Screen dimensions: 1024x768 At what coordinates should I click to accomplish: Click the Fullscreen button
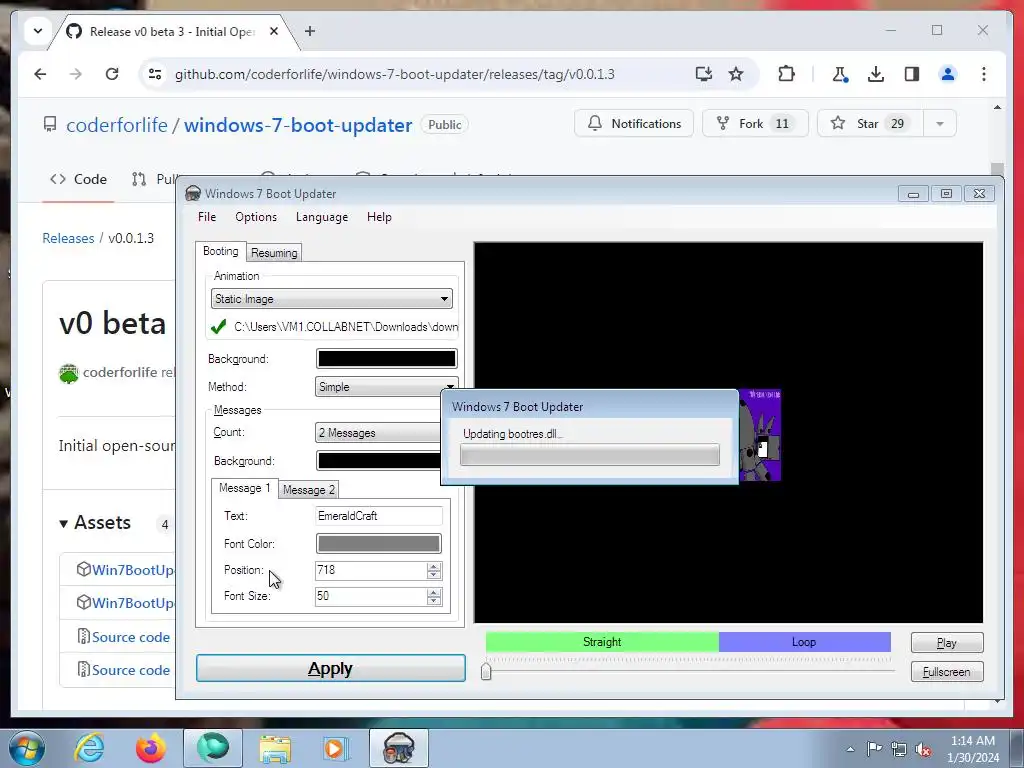coord(947,672)
